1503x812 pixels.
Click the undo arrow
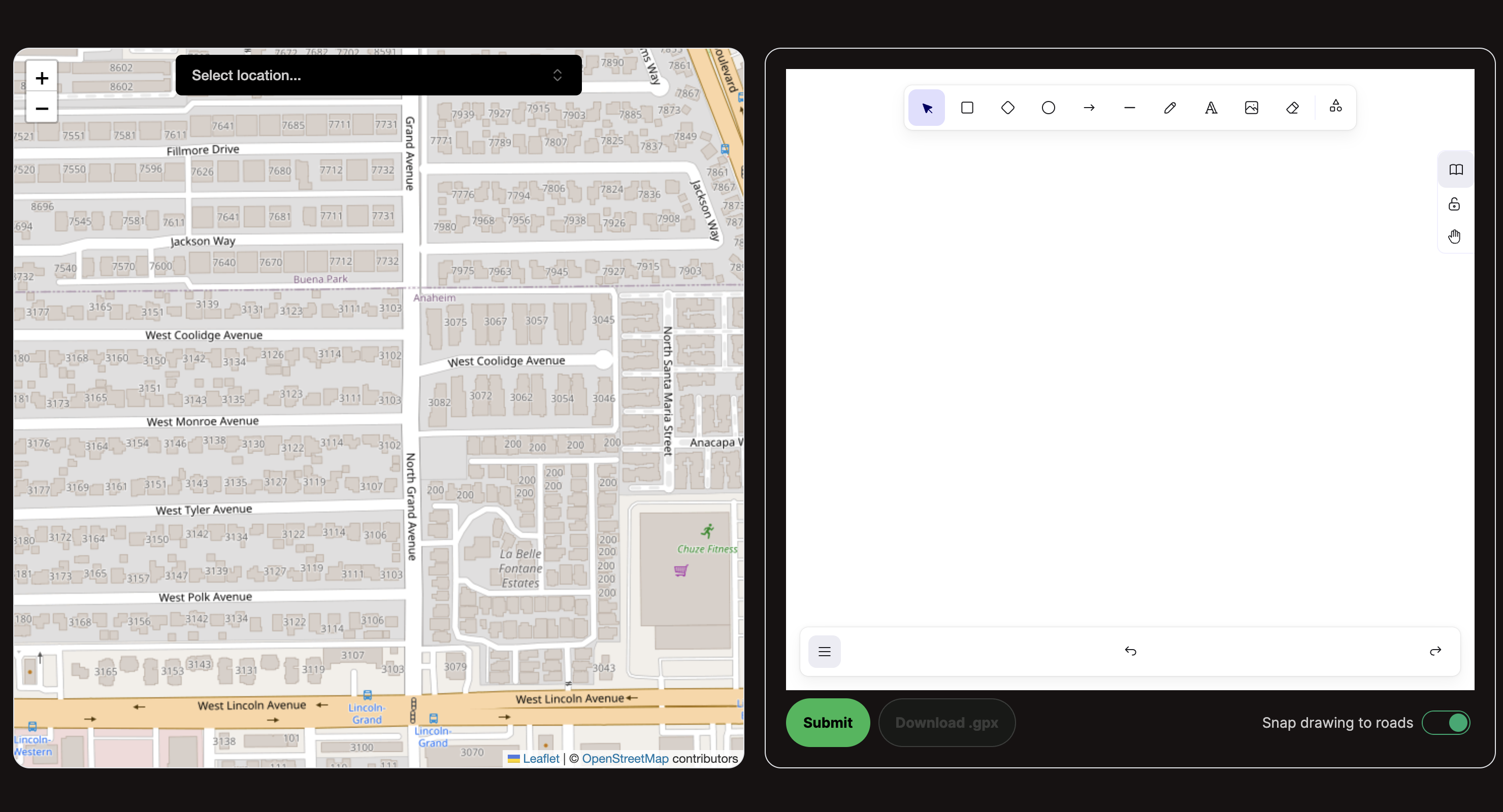point(1130,651)
